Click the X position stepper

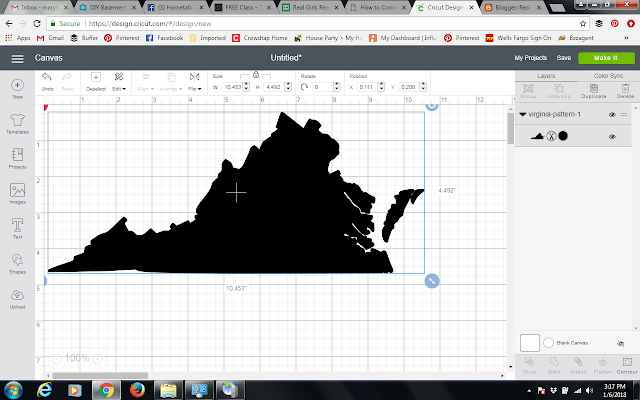click(382, 87)
